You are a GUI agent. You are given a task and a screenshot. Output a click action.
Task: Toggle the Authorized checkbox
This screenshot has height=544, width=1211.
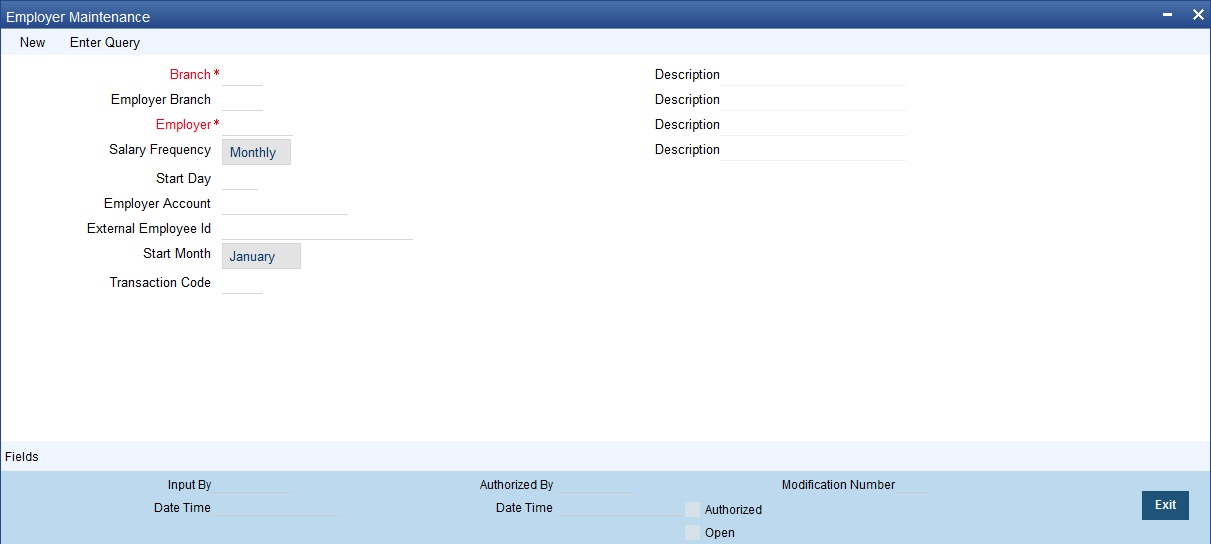tap(693, 509)
